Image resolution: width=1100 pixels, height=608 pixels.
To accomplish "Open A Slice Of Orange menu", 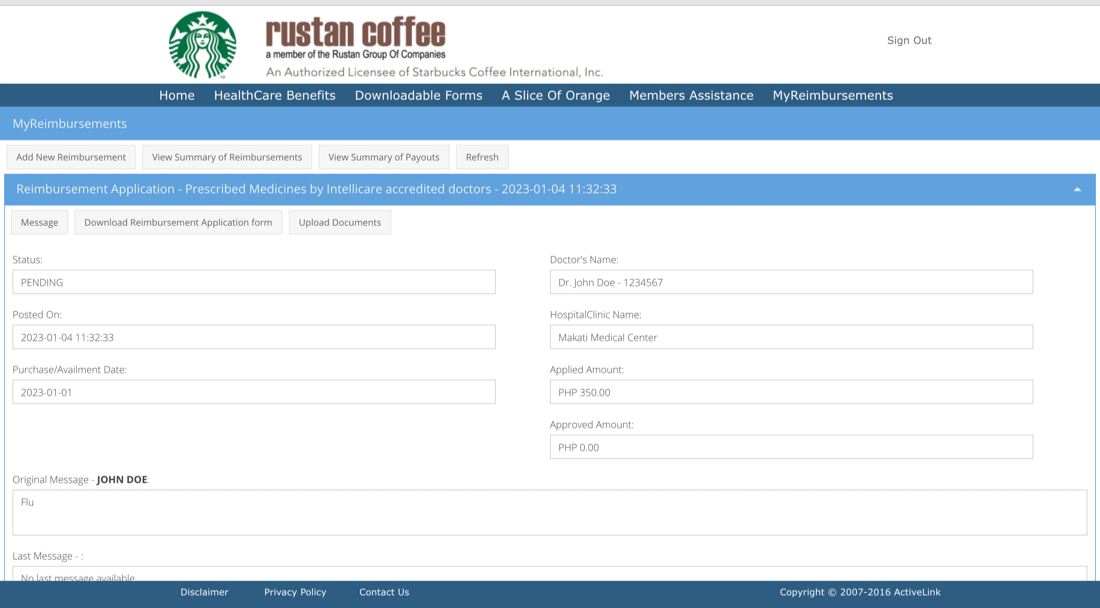I will point(555,96).
